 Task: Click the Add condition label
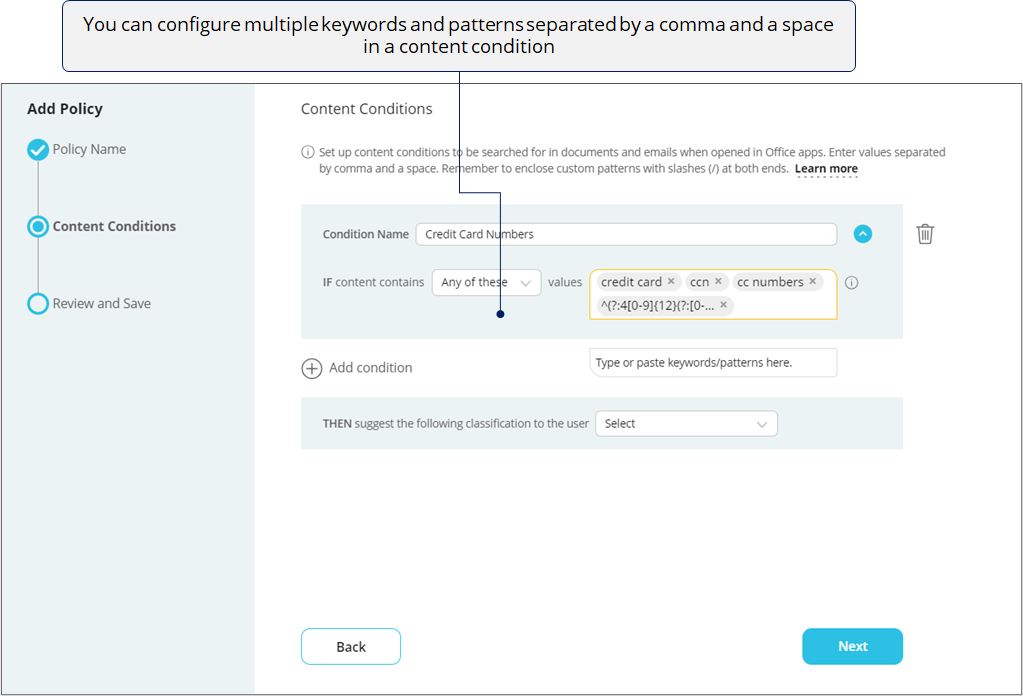(x=371, y=368)
